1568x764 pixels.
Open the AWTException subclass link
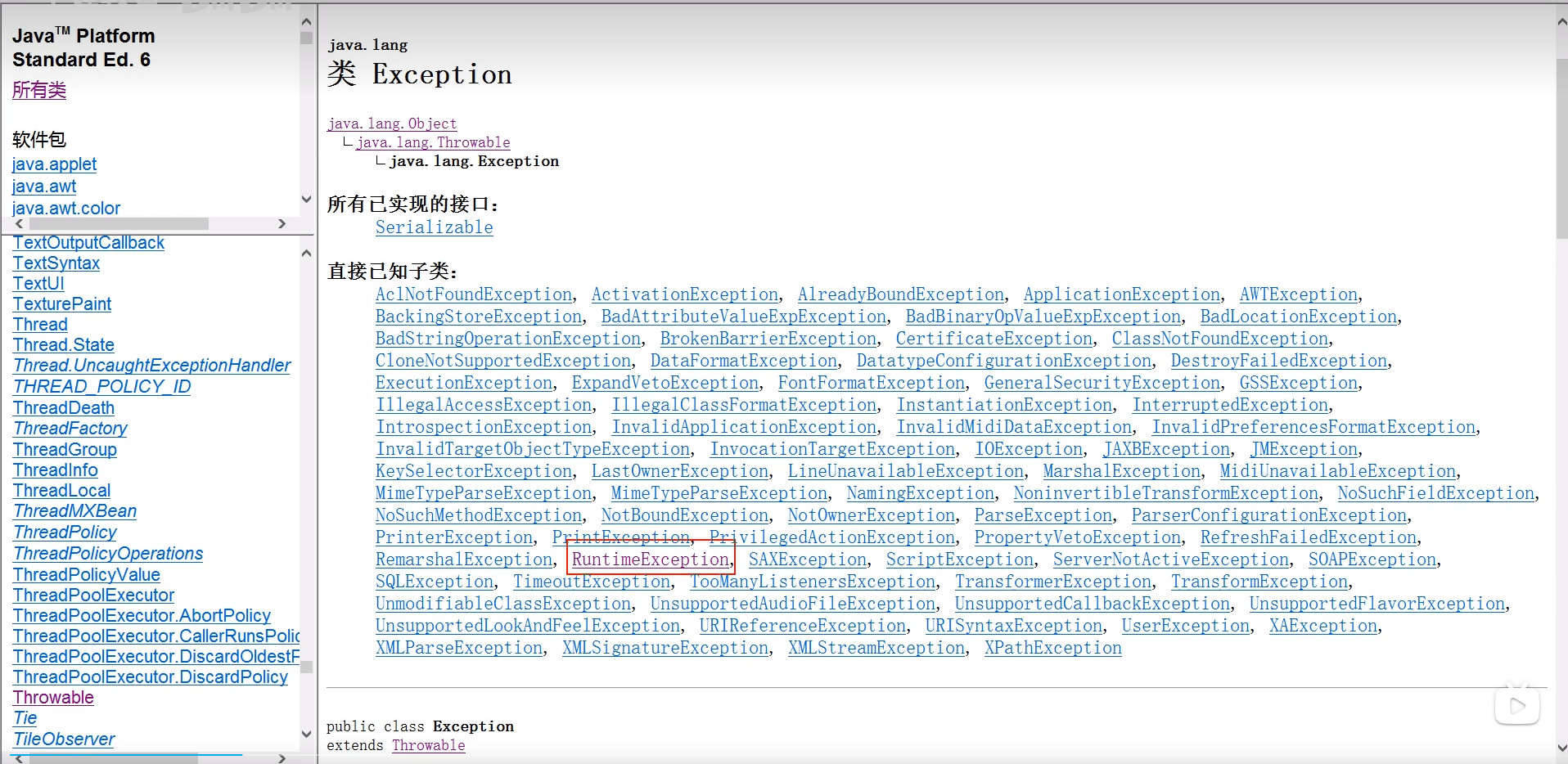tap(1299, 294)
